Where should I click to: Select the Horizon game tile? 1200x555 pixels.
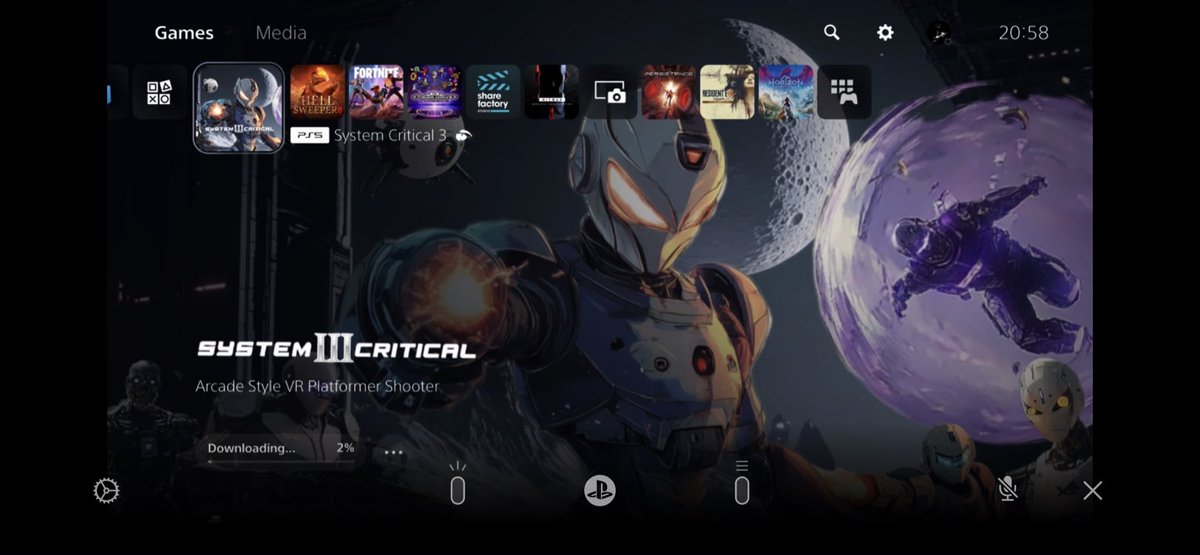(785, 92)
